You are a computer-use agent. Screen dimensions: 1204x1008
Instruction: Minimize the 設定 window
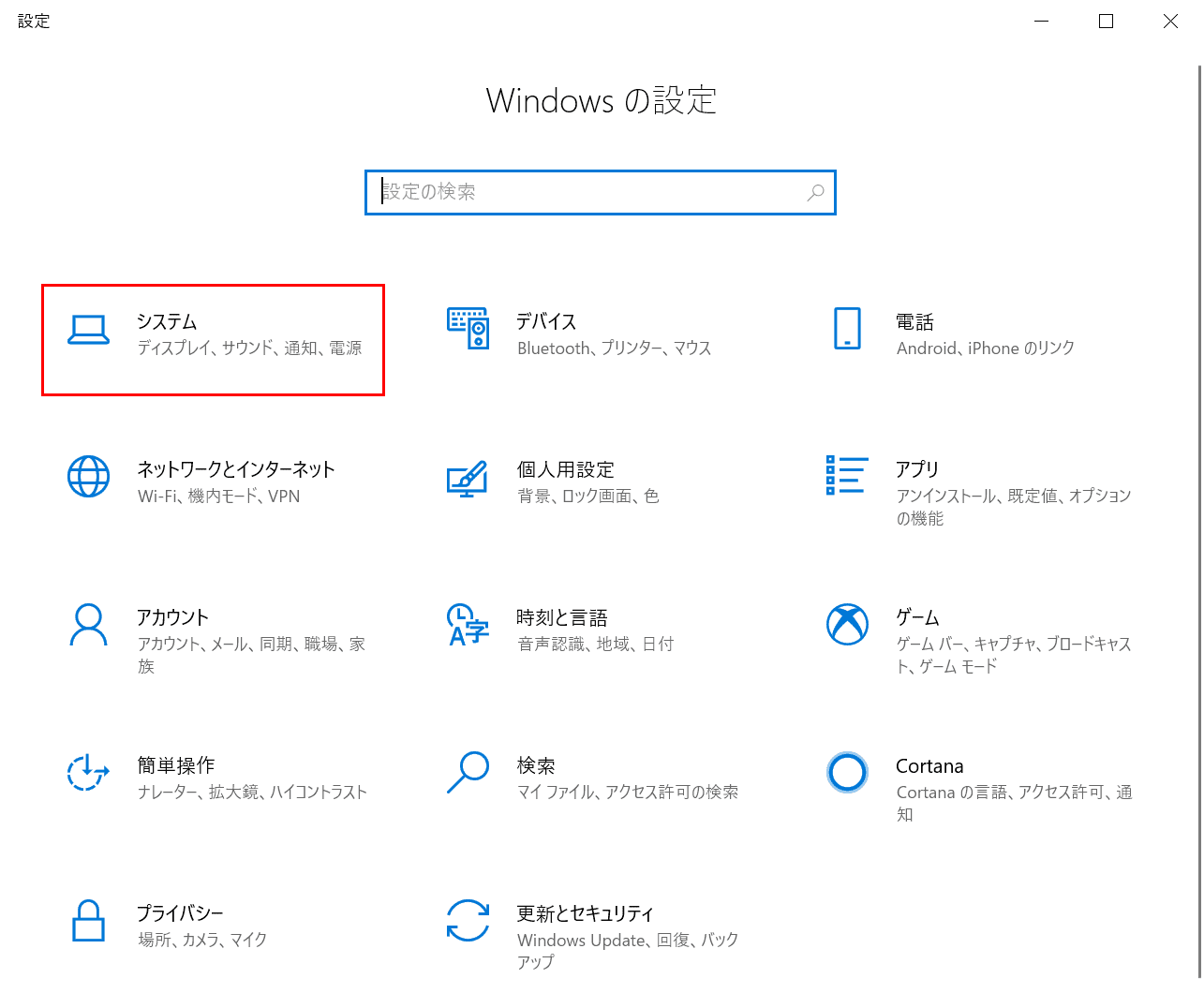[1041, 21]
